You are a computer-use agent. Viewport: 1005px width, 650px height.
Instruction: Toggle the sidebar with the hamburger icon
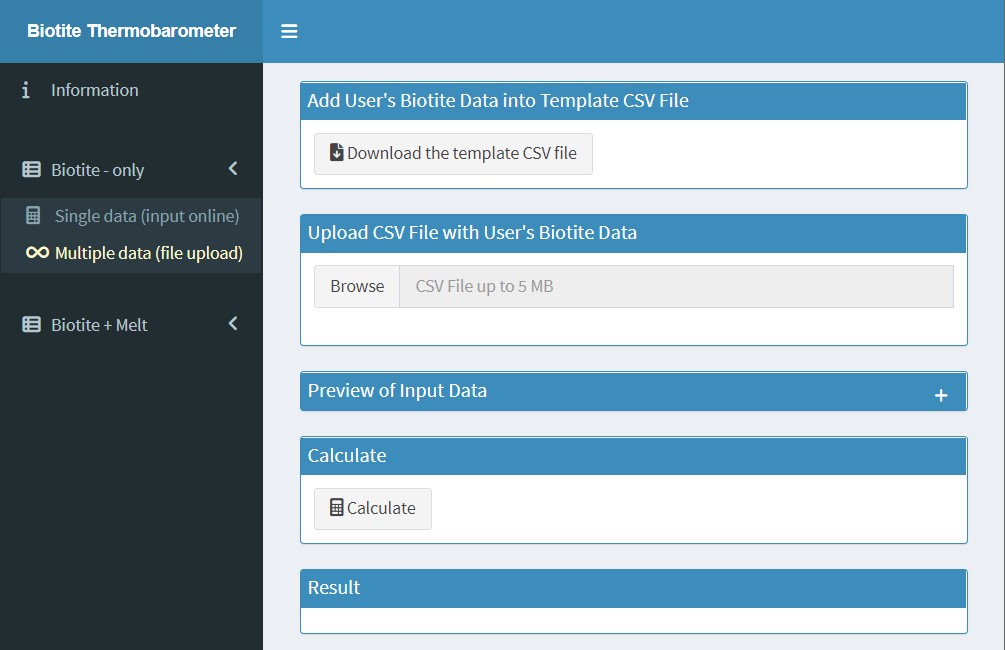point(289,32)
